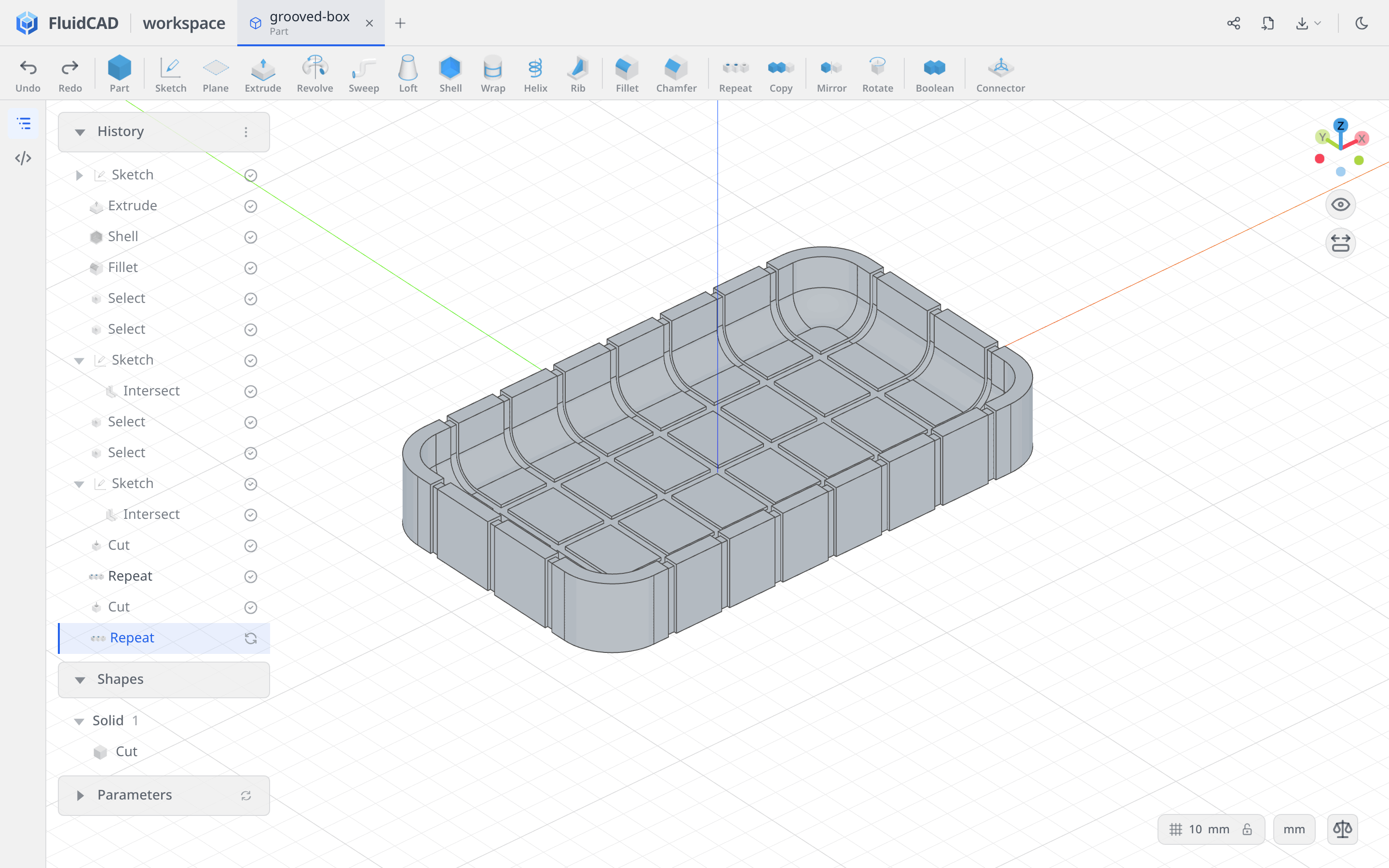The image size is (1389, 868).
Task: Create a new Plane
Action: click(216, 75)
